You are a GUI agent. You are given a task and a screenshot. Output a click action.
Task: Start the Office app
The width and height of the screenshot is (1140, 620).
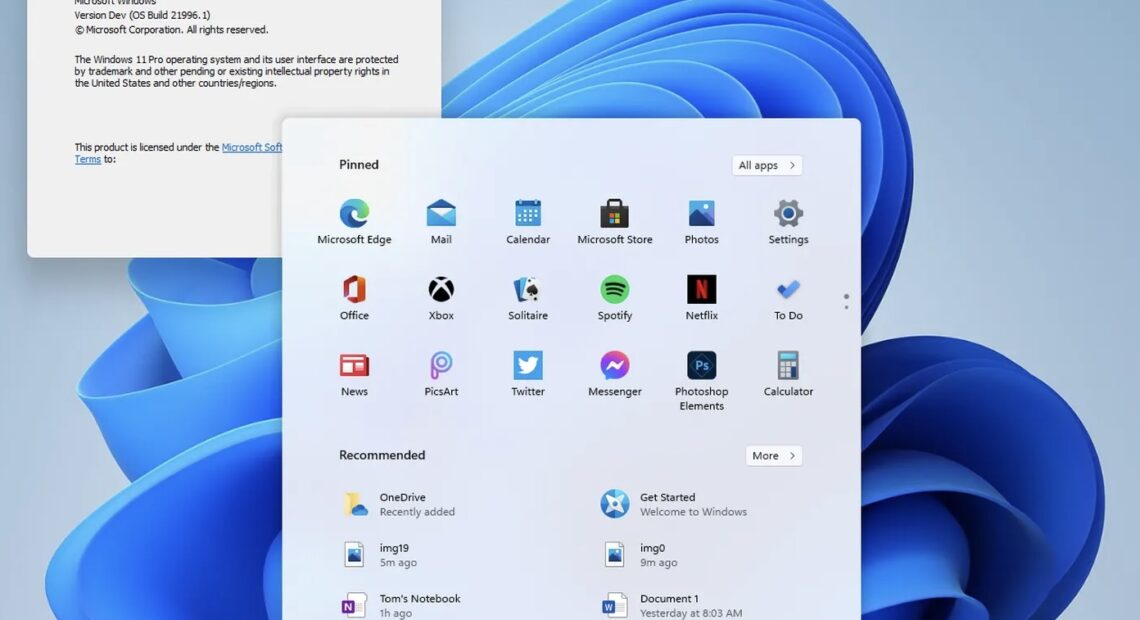click(354, 294)
